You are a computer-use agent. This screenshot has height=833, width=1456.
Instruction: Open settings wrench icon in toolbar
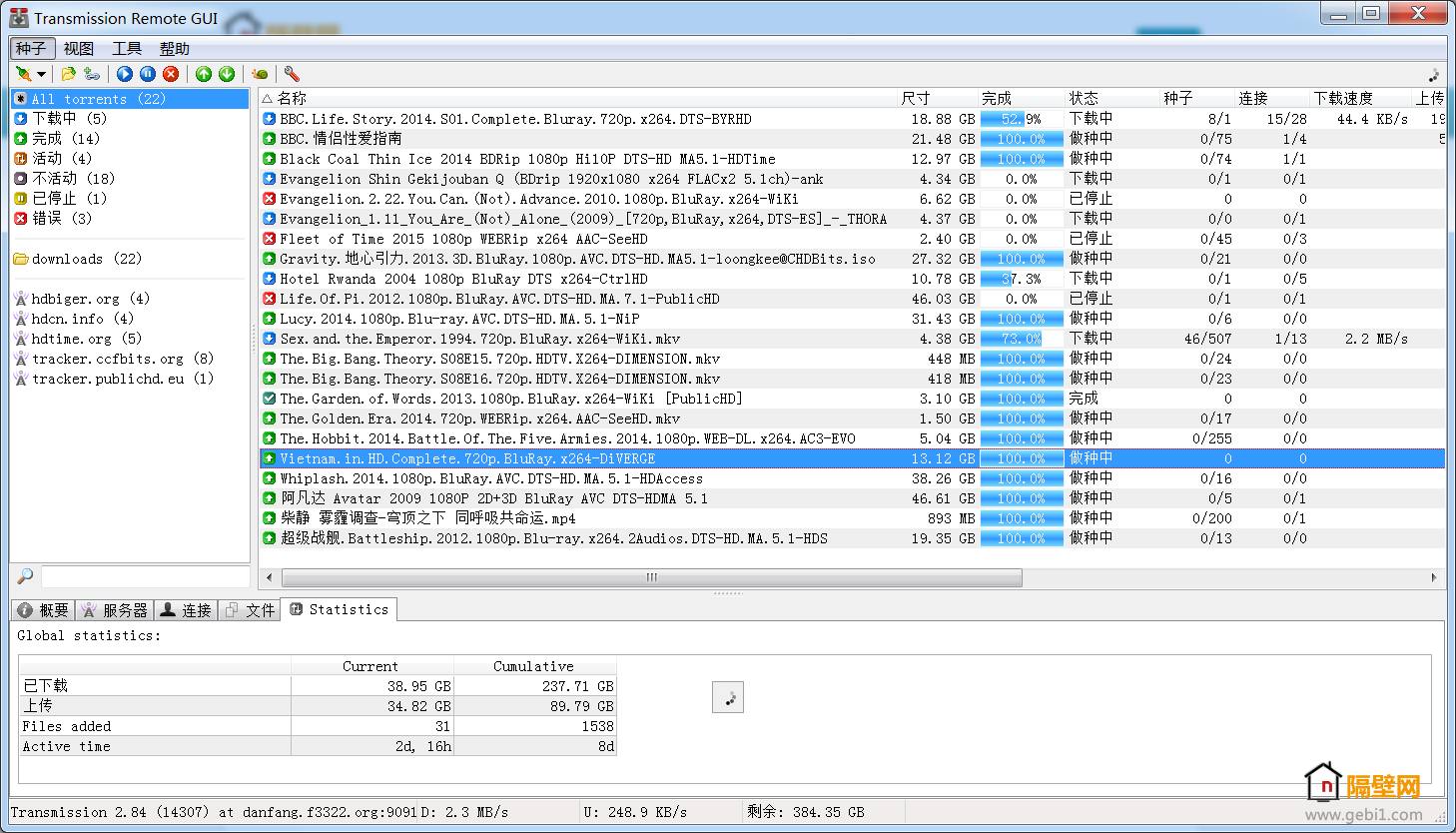tap(292, 74)
